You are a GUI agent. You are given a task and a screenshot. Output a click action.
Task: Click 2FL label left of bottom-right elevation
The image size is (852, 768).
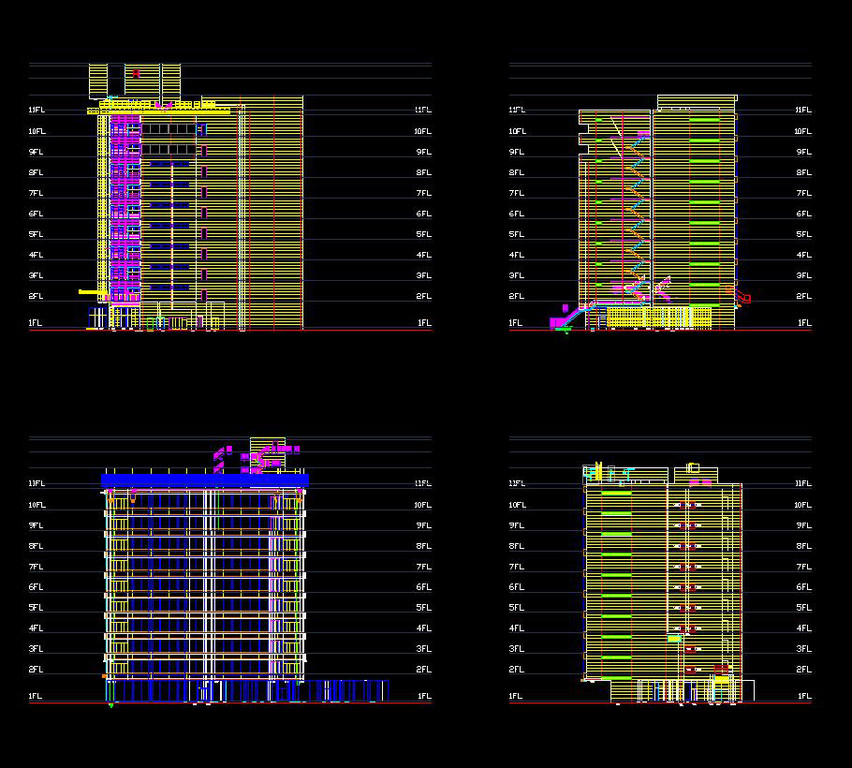pos(516,670)
